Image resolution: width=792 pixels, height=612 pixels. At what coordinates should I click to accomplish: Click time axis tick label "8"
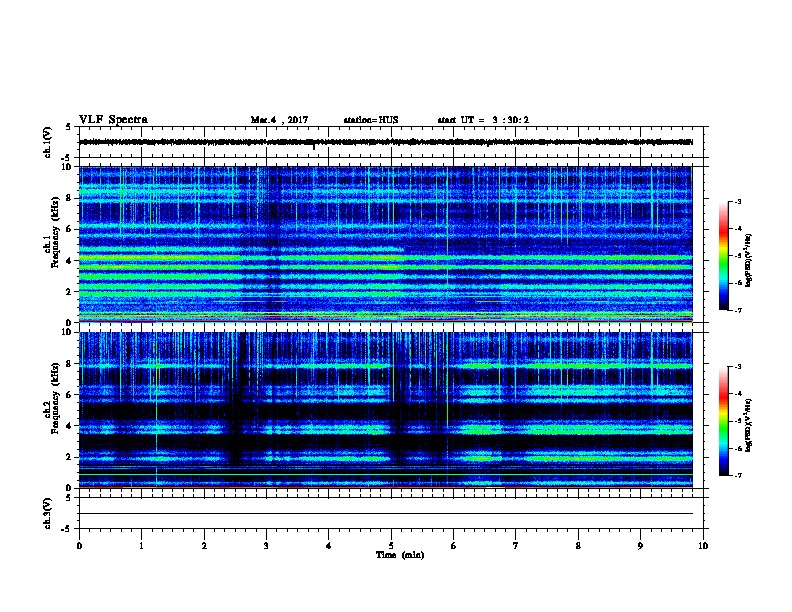point(578,545)
